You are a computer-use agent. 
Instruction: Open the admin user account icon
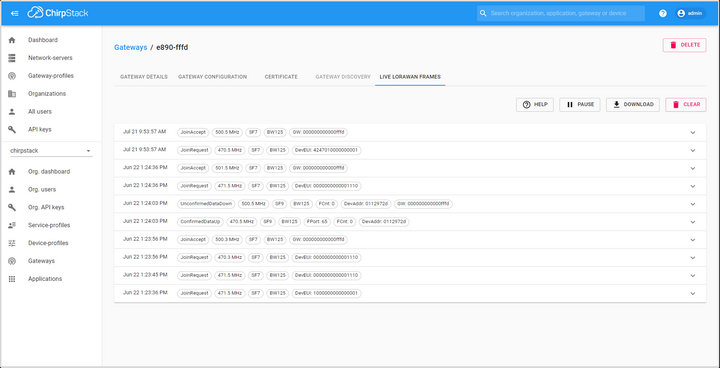(x=681, y=13)
